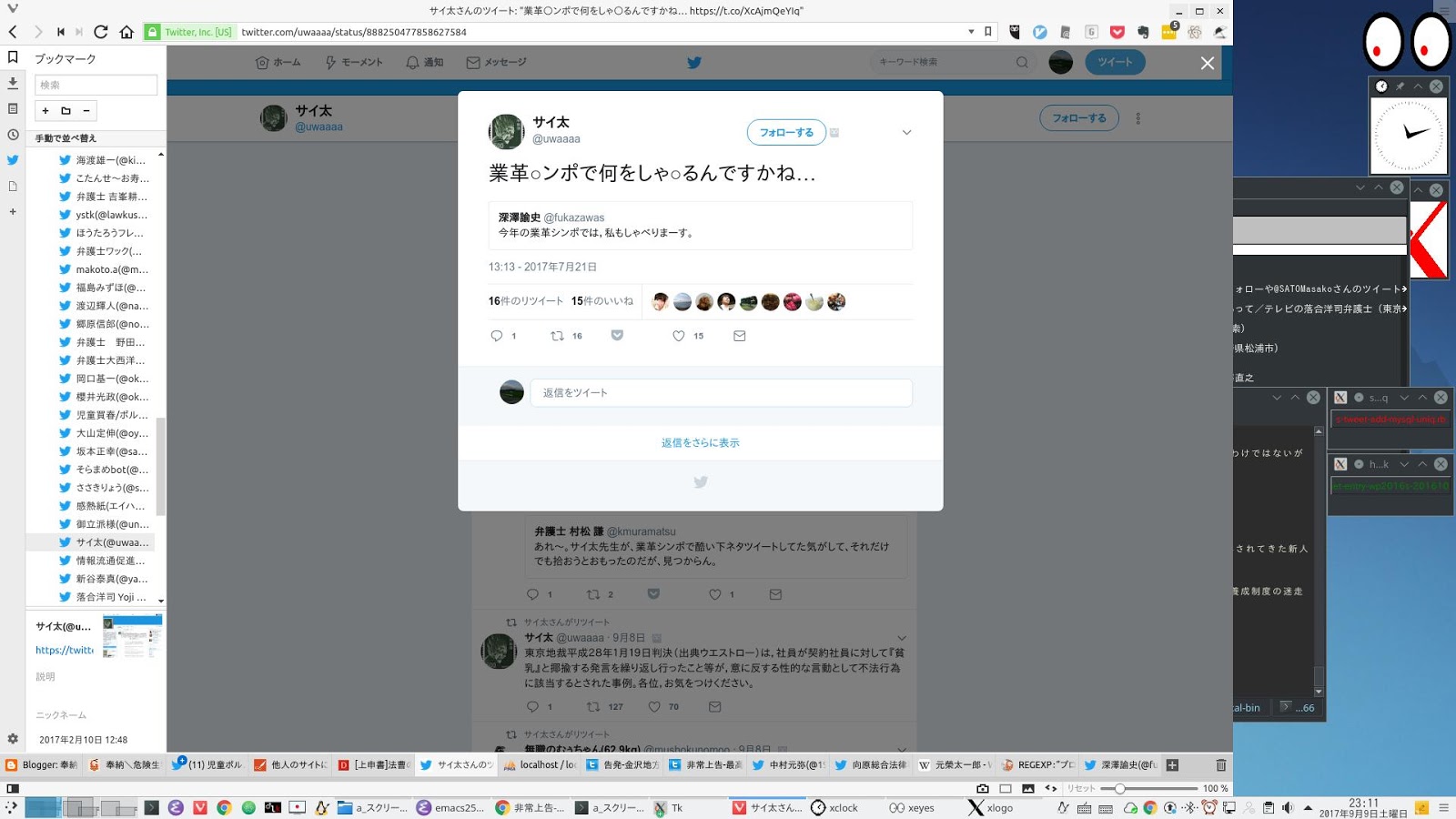The height and width of the screenshot is (819, 1456).
Task: Expand the s...q window down chevron
Action: (x=1404, y=398)
